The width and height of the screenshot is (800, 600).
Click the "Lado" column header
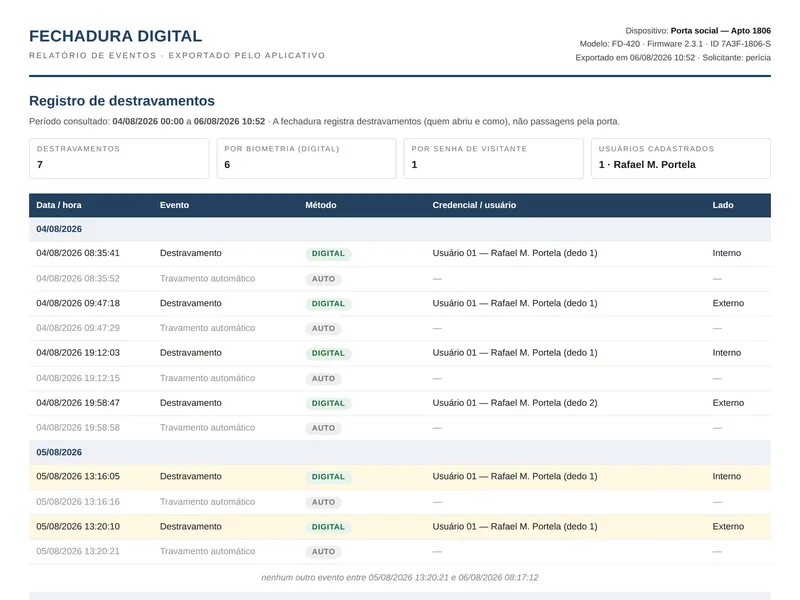pyautogui.click(x=723, y=205)
